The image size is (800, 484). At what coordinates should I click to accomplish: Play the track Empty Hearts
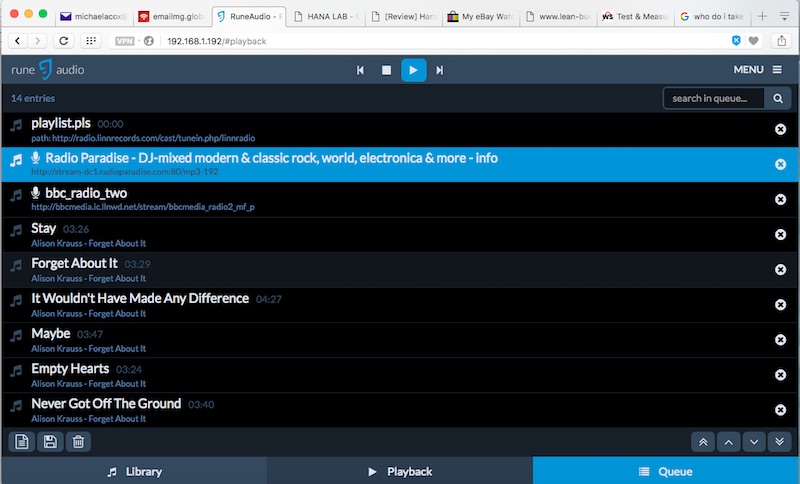click(400, 375)
